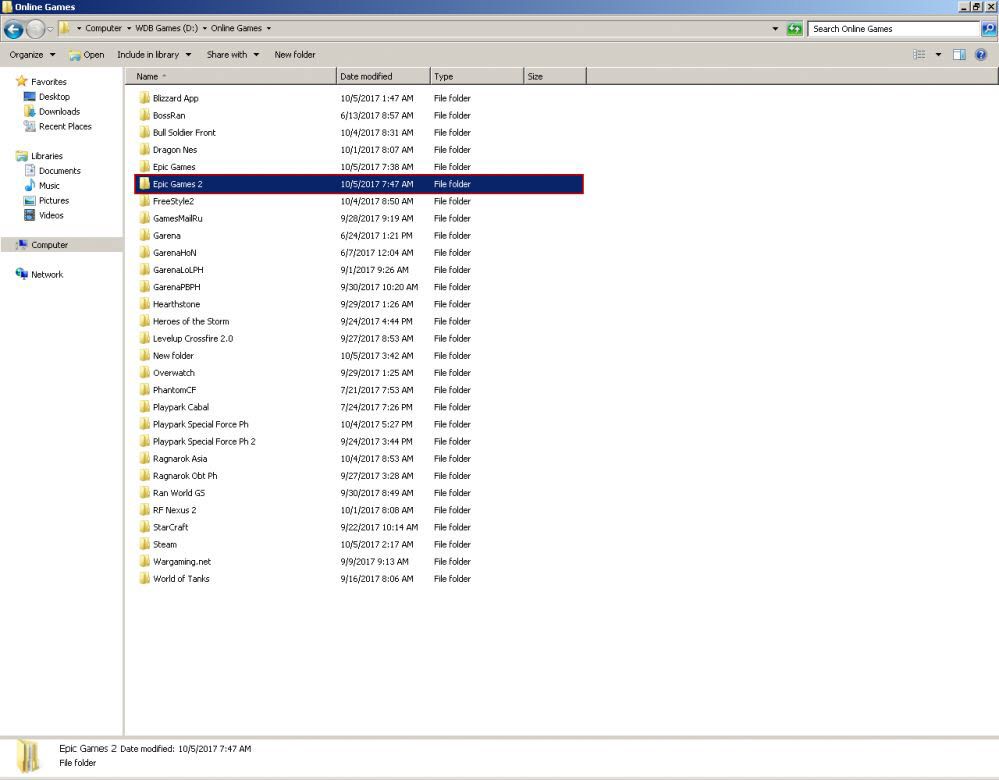Click inside the Search Online Games field

(x=890, y=28)
